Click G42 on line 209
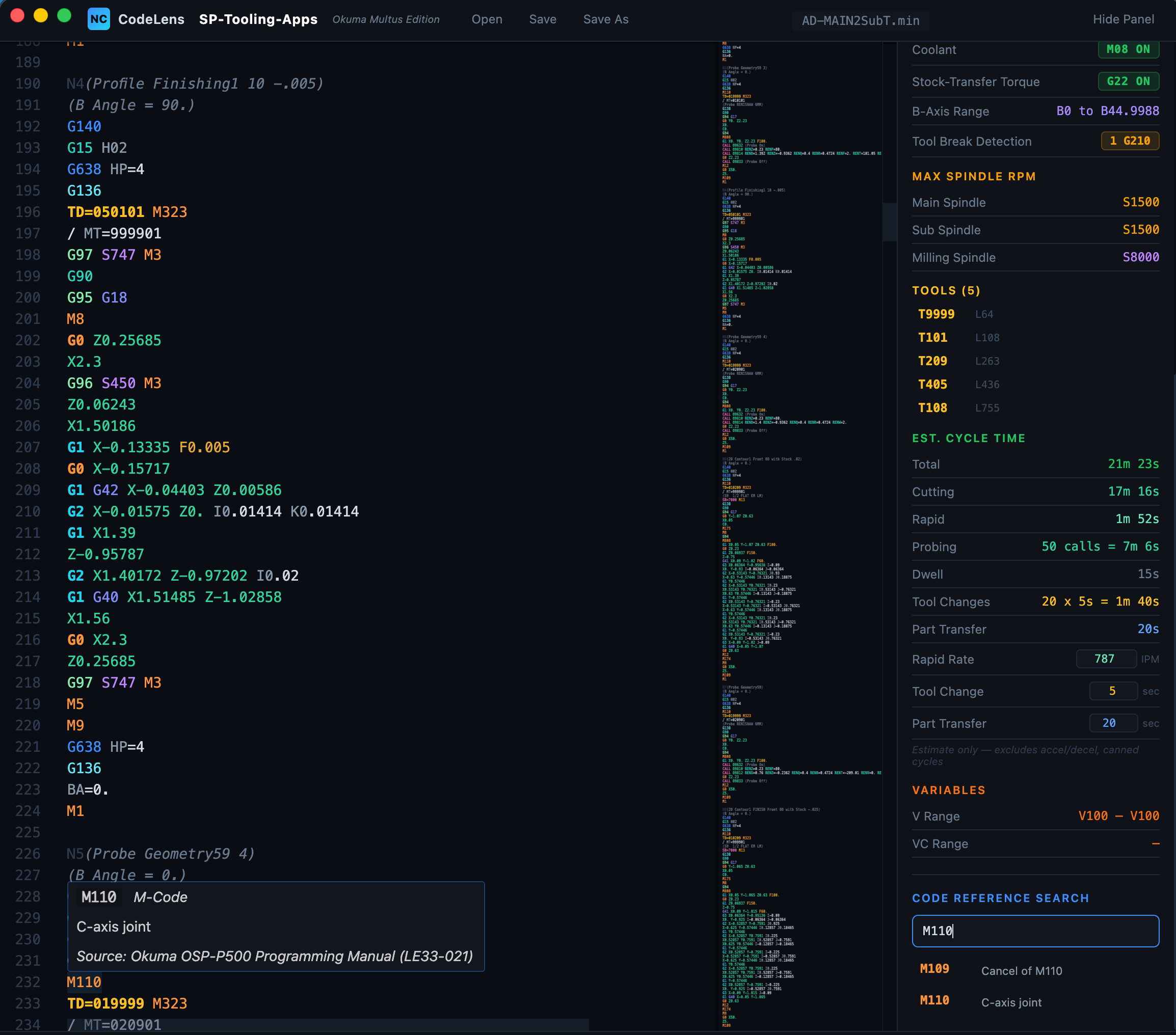The width and height of the screenshot is (1176, 1035). [x=106, y=491]
